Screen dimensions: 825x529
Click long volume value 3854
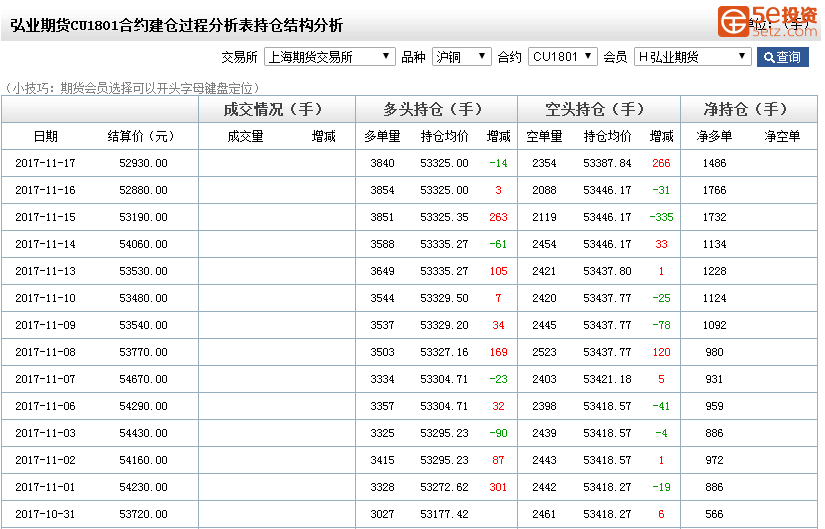(383, 190)
